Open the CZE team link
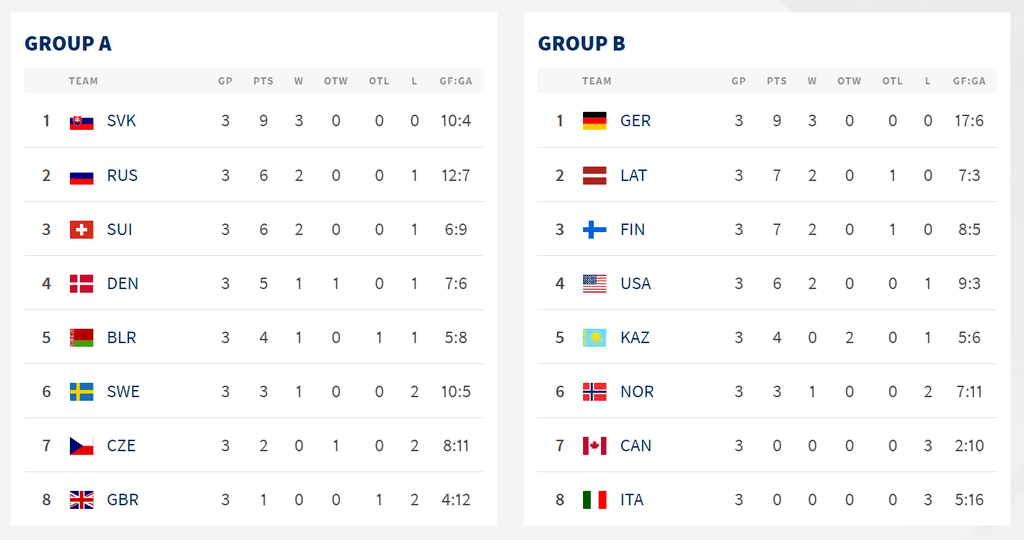This screenshot has height=540, width=1024. (x=122, y=446)
